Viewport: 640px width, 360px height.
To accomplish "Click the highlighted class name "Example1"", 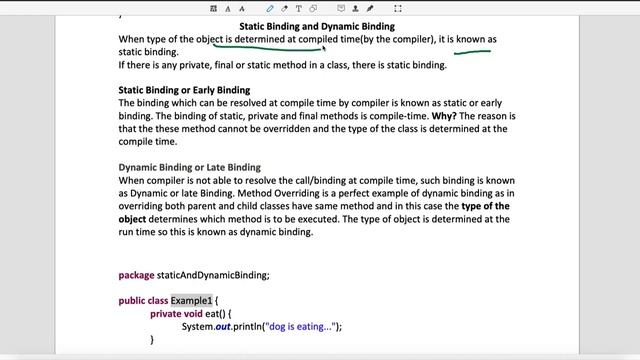I will 191,301.
